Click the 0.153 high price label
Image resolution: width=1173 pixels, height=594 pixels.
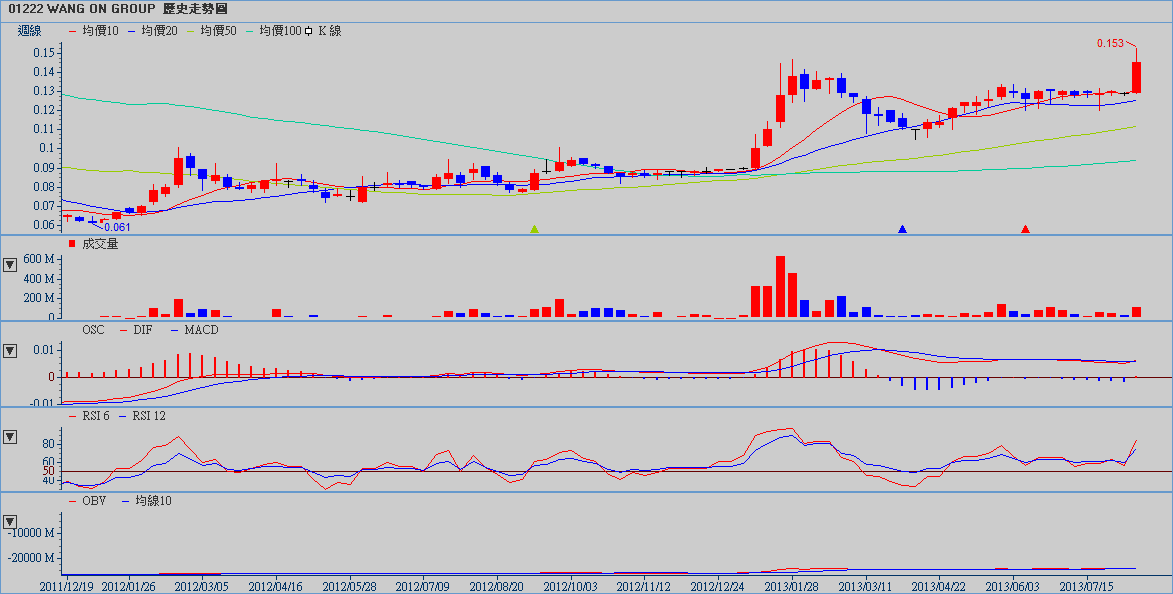click(x=1110, y=44)
